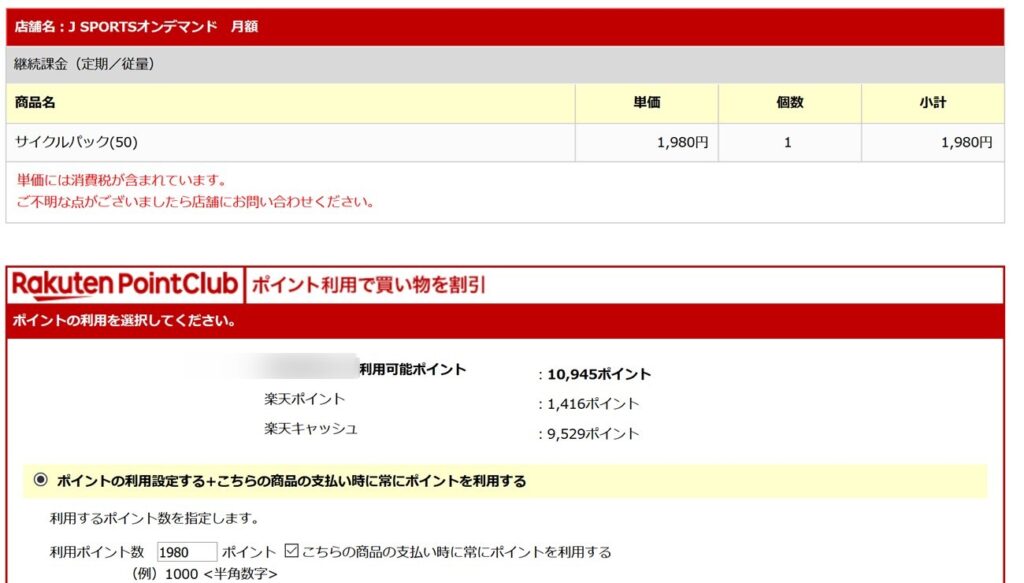Click the 単価 column header
Screen dimensions: 1024x583
point(647,102)
